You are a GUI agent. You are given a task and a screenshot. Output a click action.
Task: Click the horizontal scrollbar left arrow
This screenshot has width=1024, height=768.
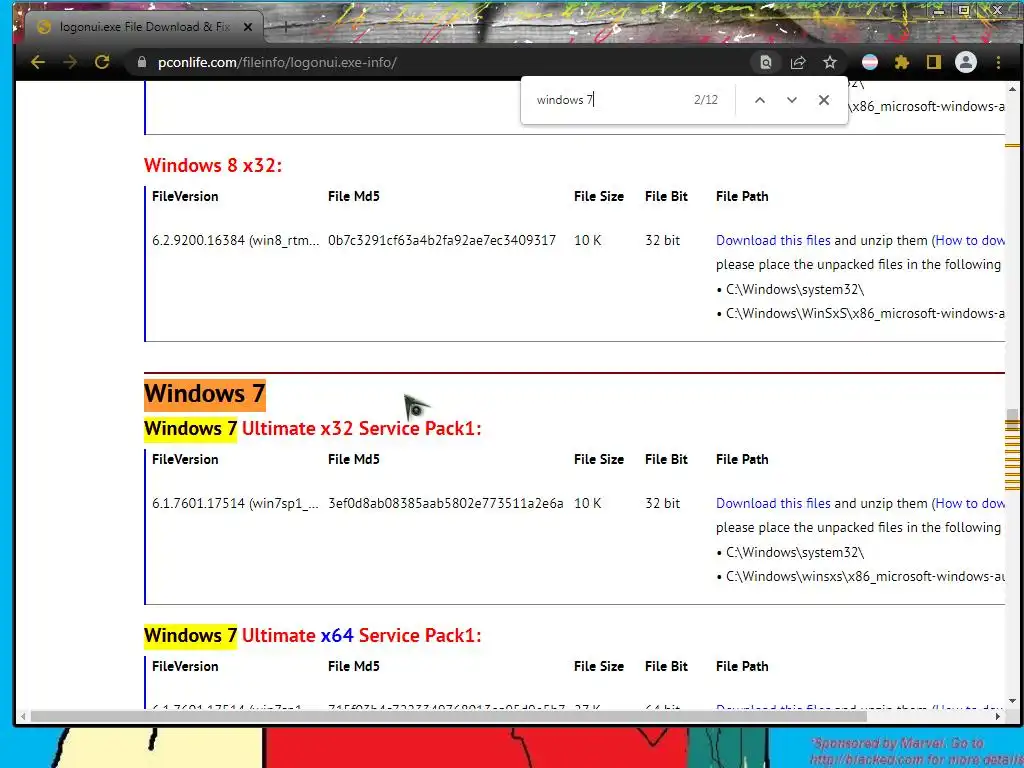click(23, 716)
